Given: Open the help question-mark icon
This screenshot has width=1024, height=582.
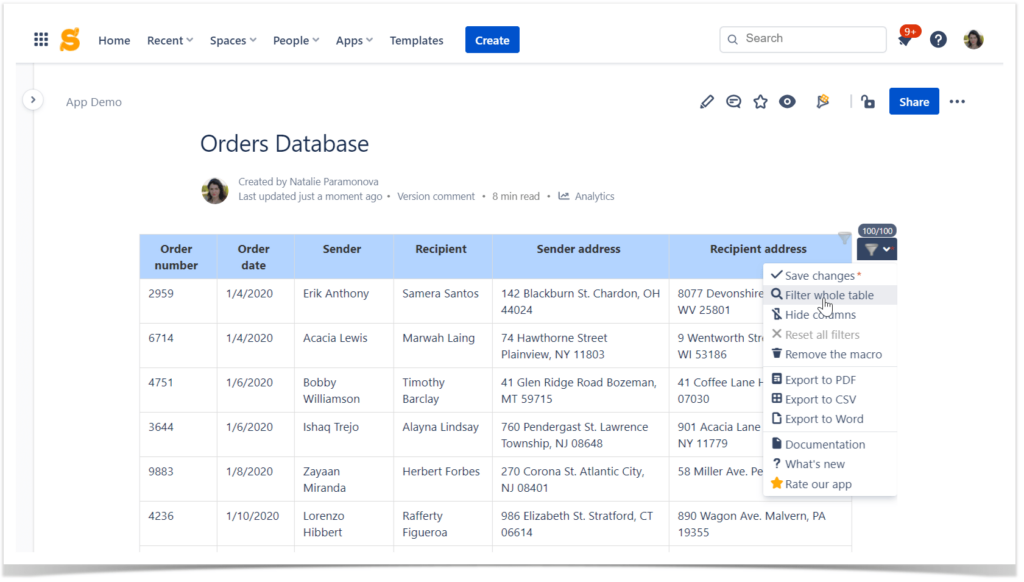Looking at the screenshot, I should (x=938, y=39).
